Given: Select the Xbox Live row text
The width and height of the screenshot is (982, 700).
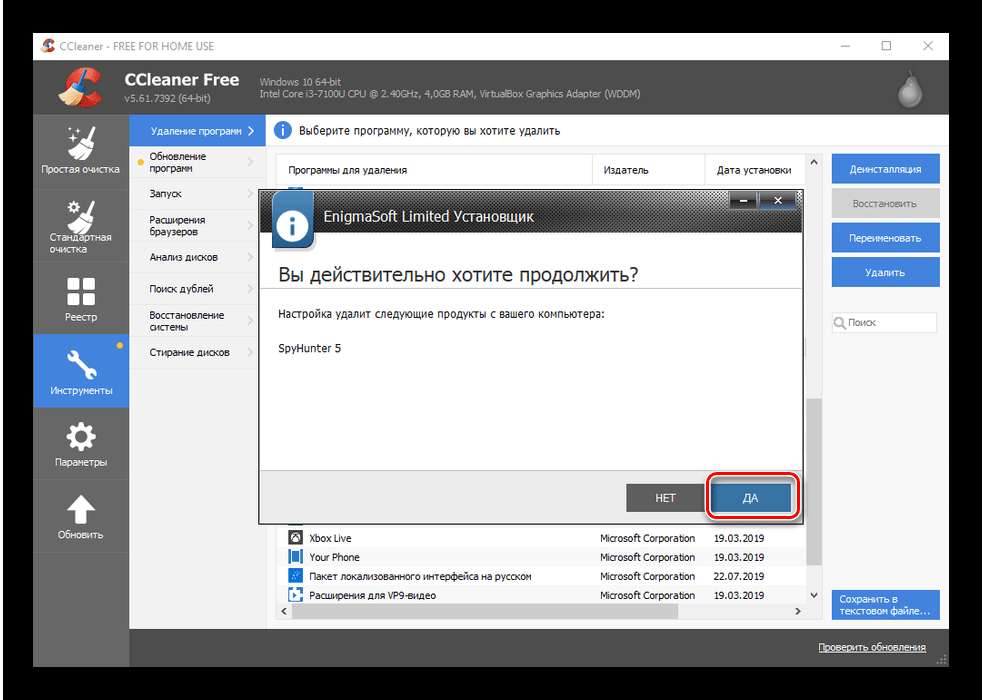Looking at the screenshot, I should 330,538.
